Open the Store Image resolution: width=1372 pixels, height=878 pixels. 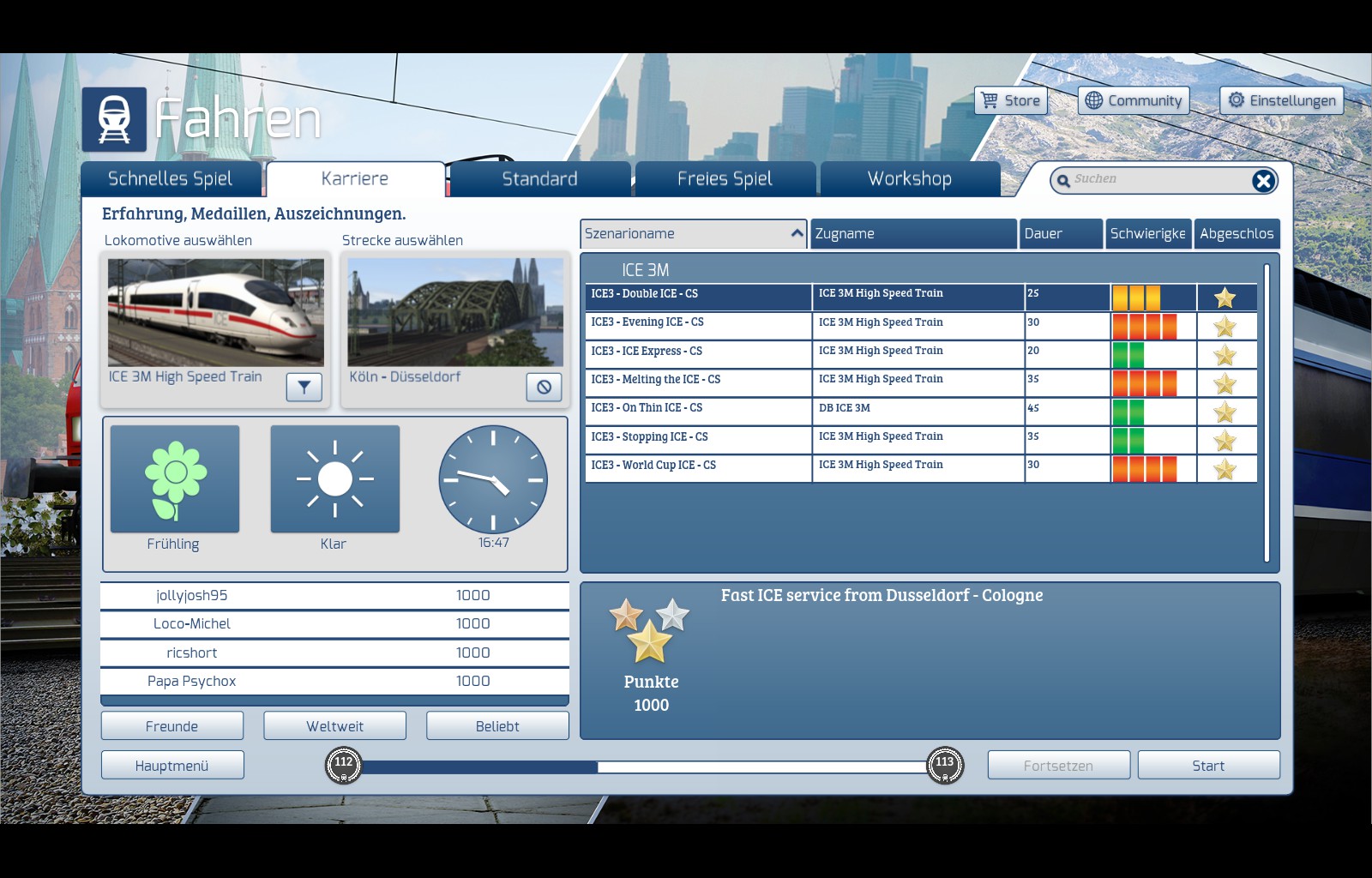pyautogui.click(x=1012, y=100)
